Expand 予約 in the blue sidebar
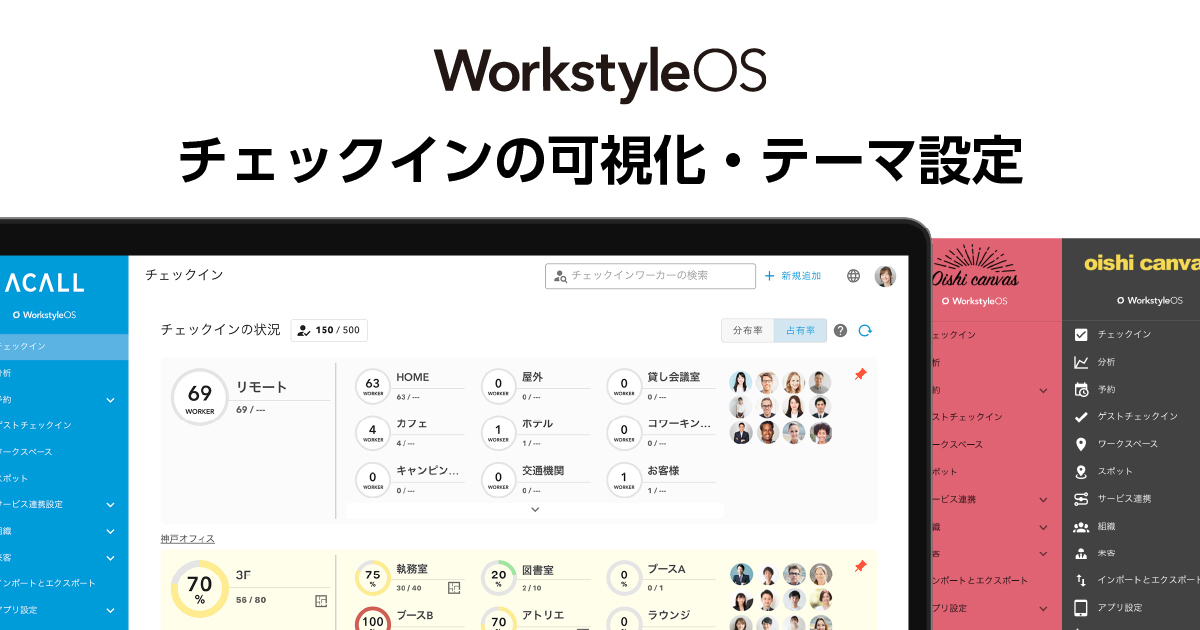Image resolution: width=1200 pixels, height=630 pixels. (x=110, y=399)
